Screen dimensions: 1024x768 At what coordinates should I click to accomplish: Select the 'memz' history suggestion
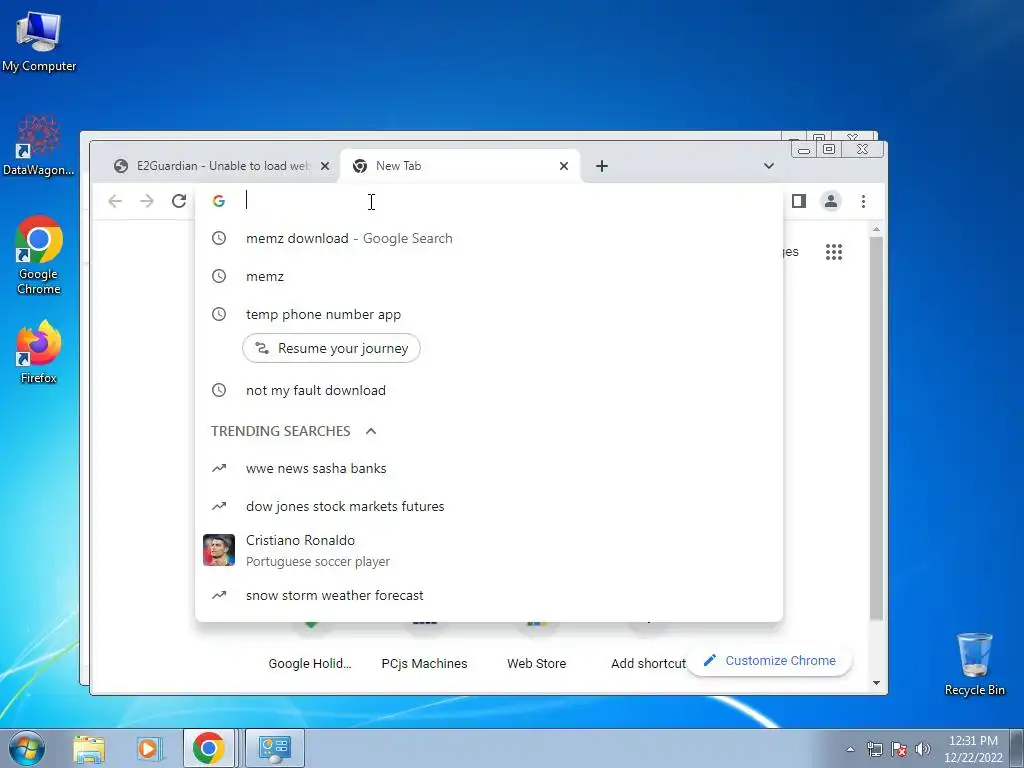[488, 276]
